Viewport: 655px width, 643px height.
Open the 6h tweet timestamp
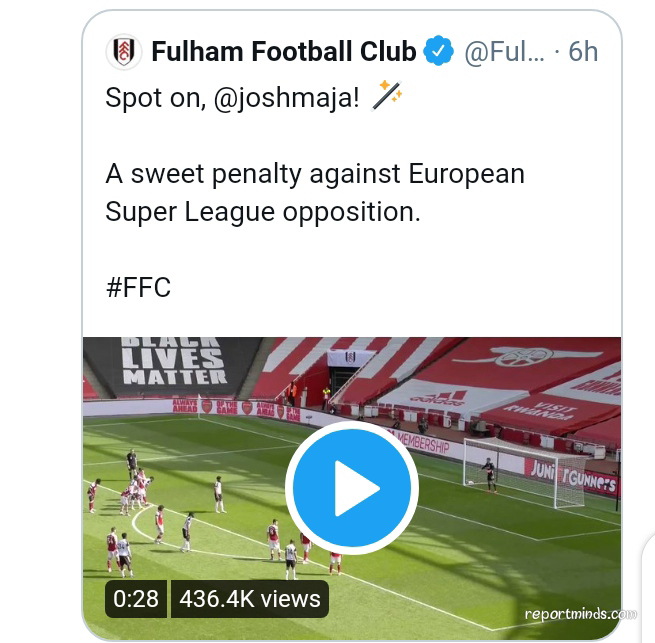(x=583, y=51)
